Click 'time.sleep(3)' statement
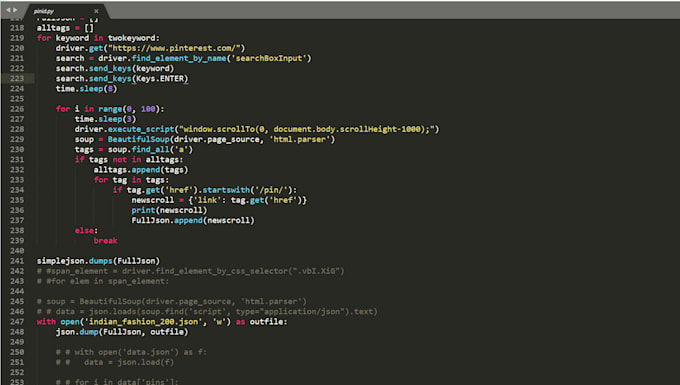The width and height of the screenshot is (680, 385). pos(105,119)
